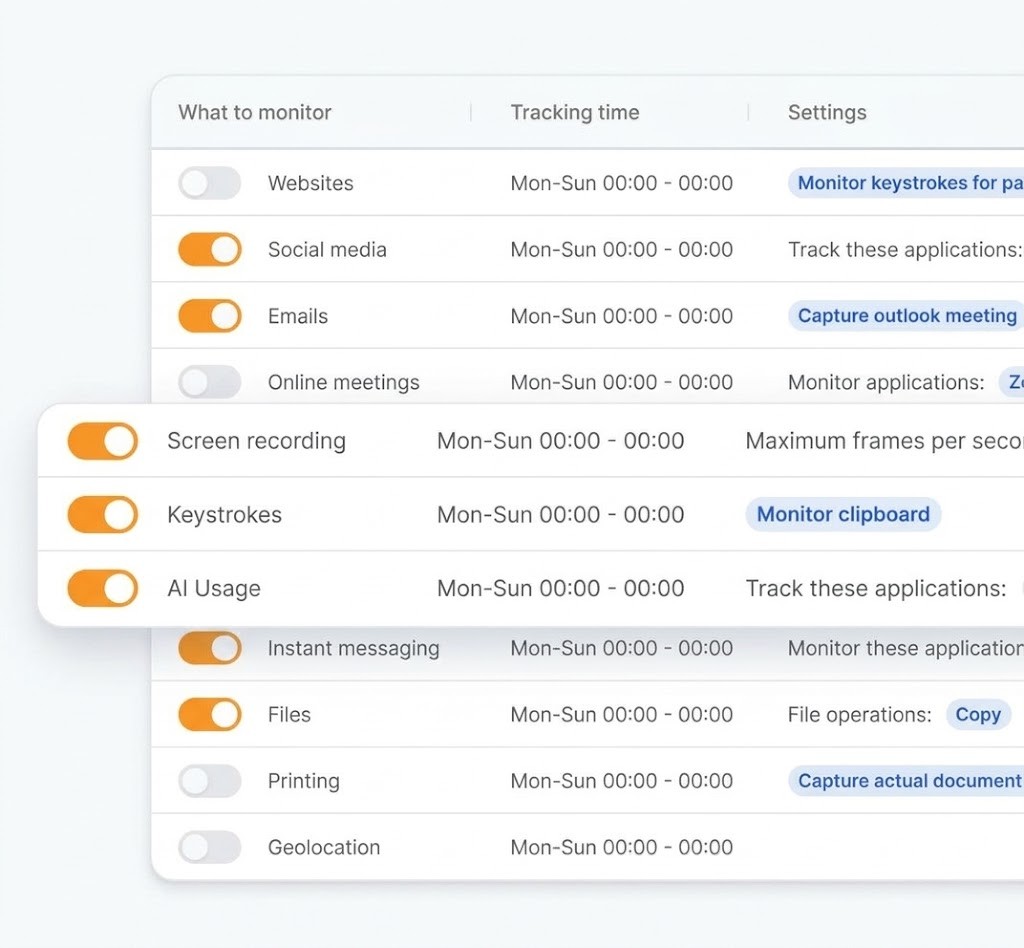Click the 'Files' row label
The image size is (1024, 948).
coord(289,714)
